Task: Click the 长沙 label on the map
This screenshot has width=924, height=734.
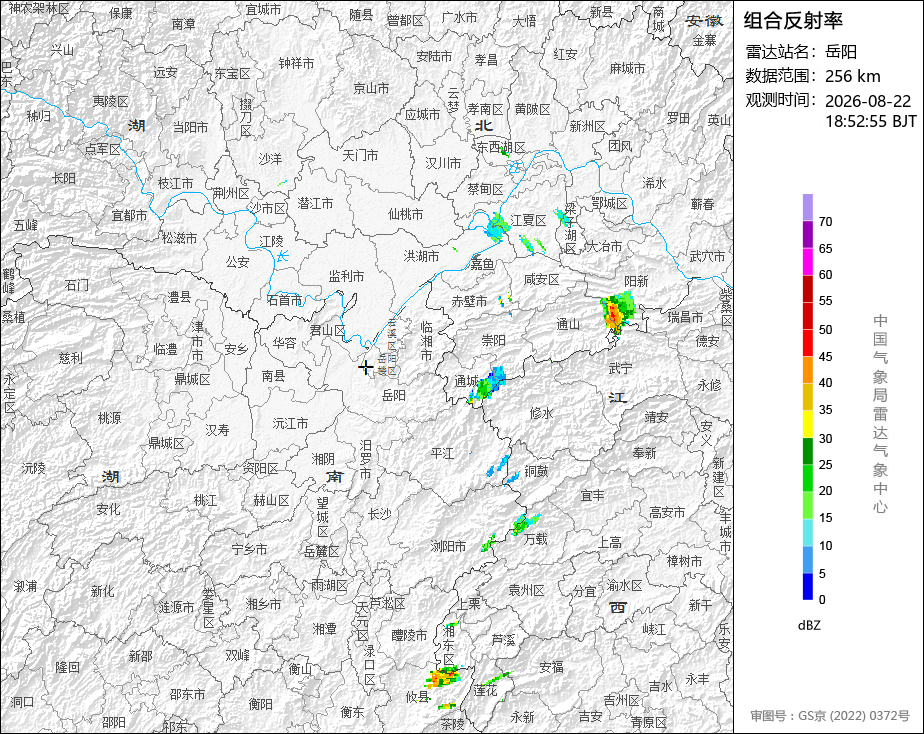Action: [x=380, y=514]
